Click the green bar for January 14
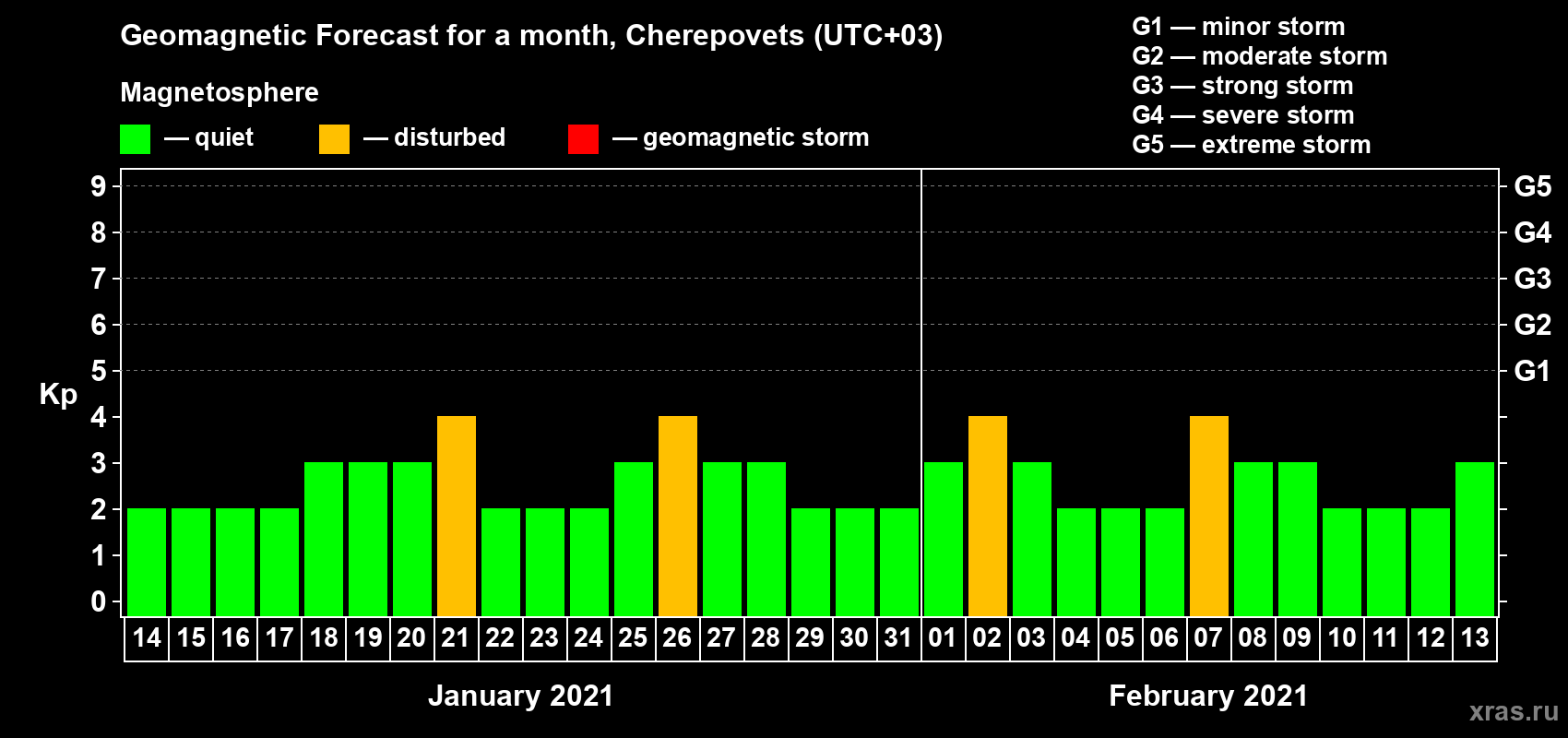The width and height of the screenshot is (1568, 738). (147, 562)
